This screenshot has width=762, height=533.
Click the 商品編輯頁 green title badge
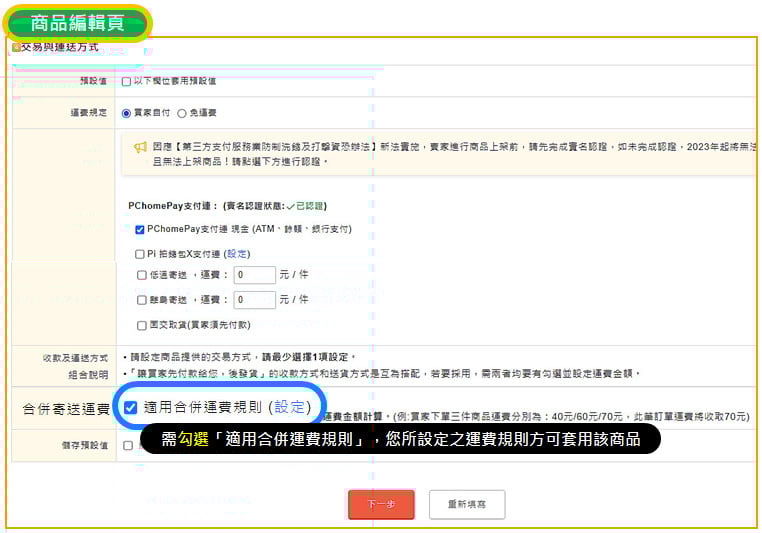pyautogui.click(x=77, y=23)
